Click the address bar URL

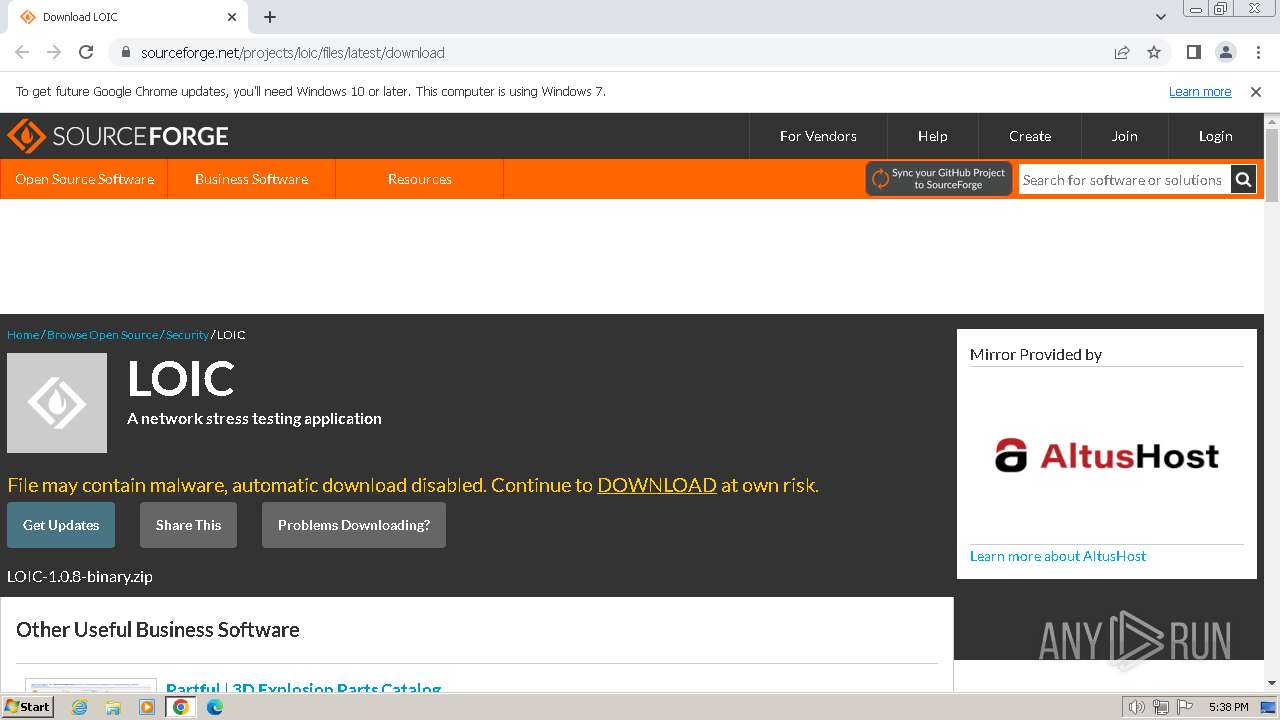click(x=293, y=52)
